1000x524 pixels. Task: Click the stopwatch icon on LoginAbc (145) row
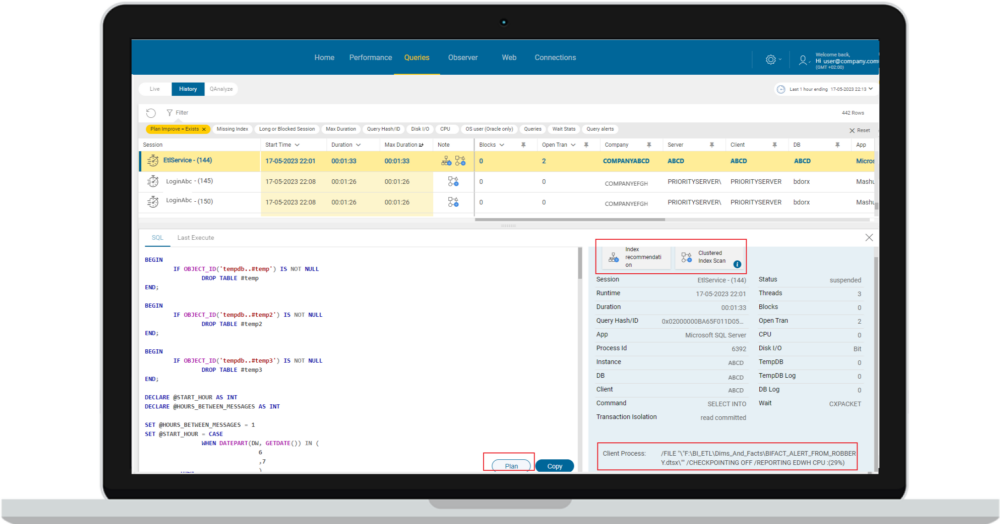click(x=152, y=181)
